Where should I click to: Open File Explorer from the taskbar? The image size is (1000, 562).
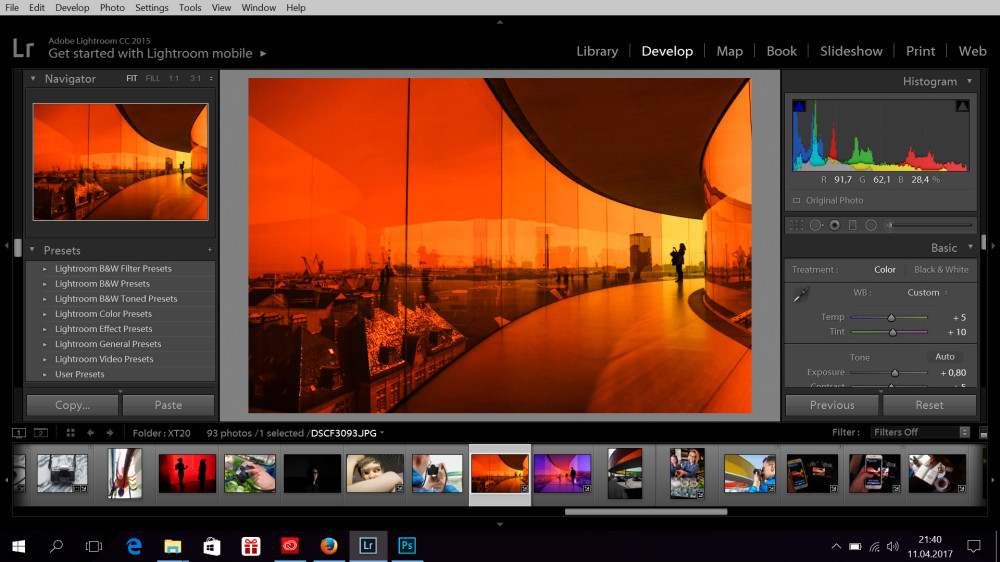tap(172, 546)
